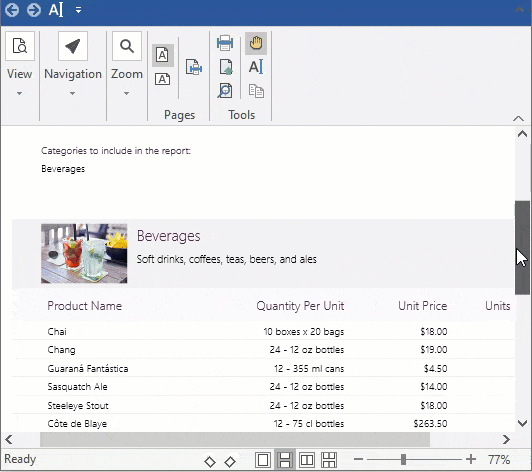Click the zoom in plus button
The width and height of the screenshot is (532, 472).
pos(471,459)
